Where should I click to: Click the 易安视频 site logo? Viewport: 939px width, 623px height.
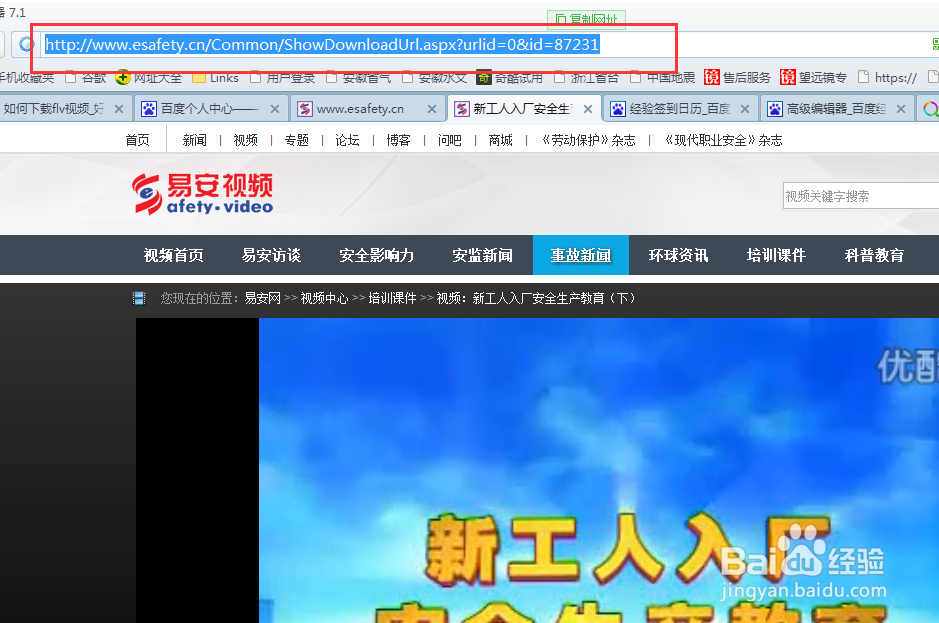(202, 194)
